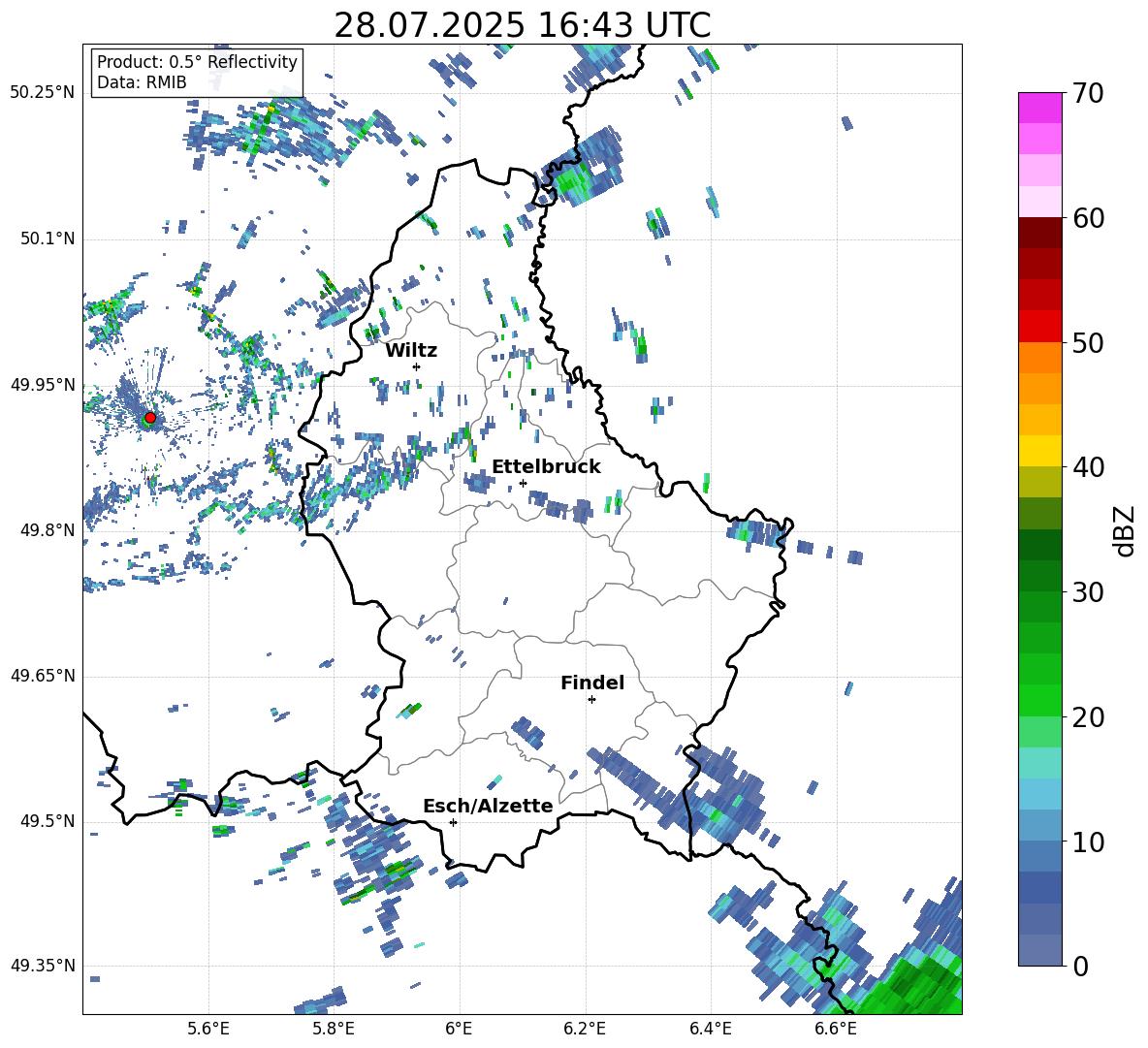
Task: Click the 49.8°N latitude label
Action: point(48,530)
